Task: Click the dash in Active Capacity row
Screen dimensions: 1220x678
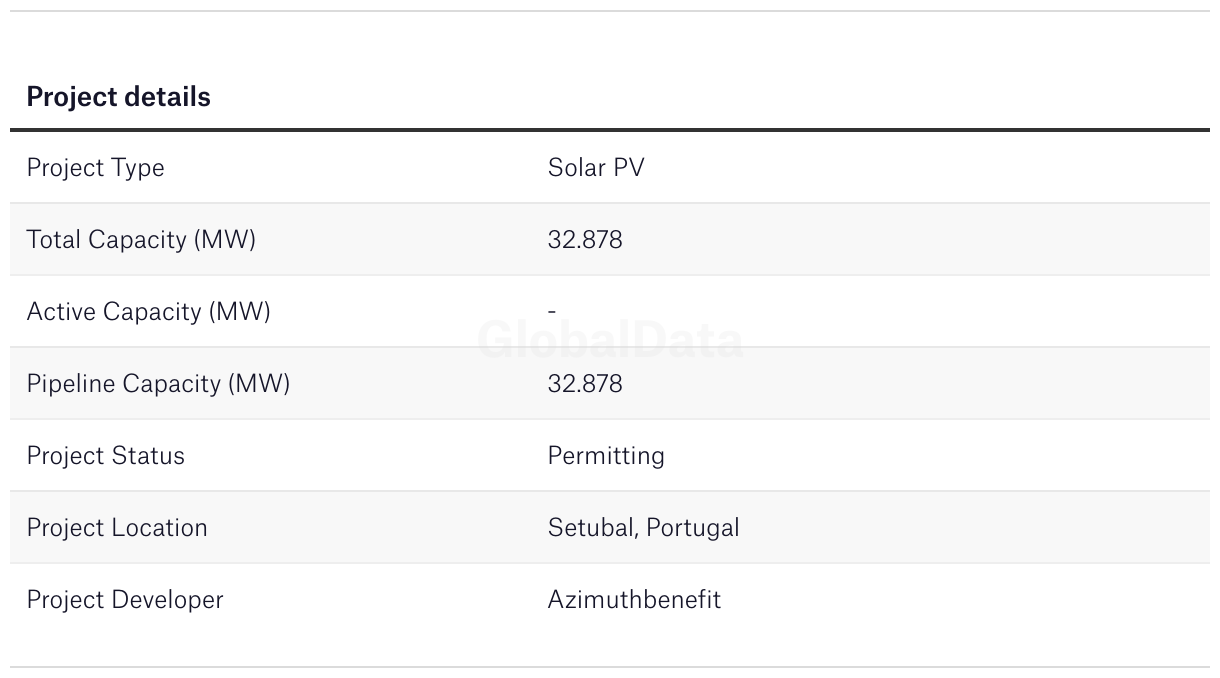Action: coord(552,312)
